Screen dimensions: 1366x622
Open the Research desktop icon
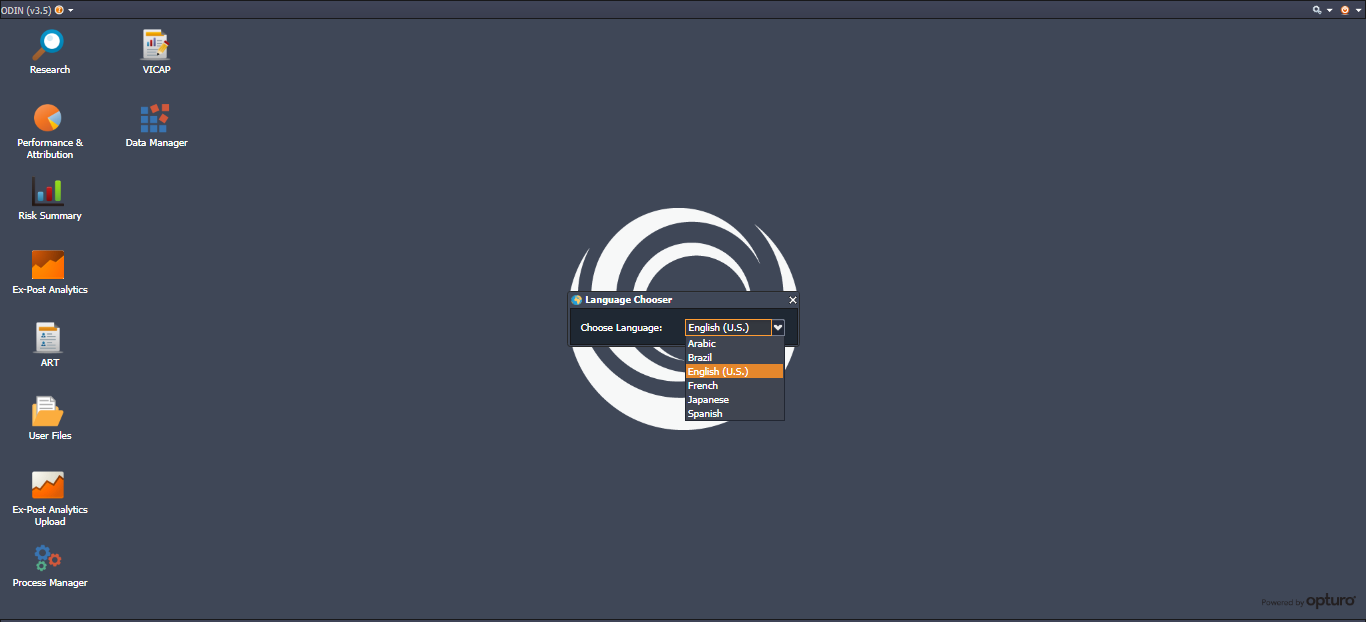49,45
